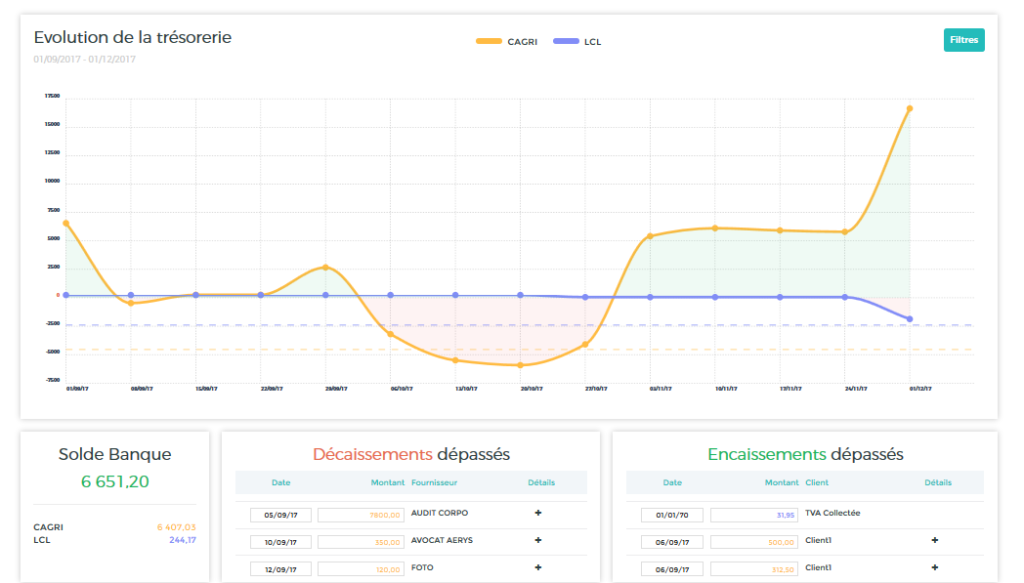Select CAGRI point at 03/11/17
1024x583 pixels.
650,236
